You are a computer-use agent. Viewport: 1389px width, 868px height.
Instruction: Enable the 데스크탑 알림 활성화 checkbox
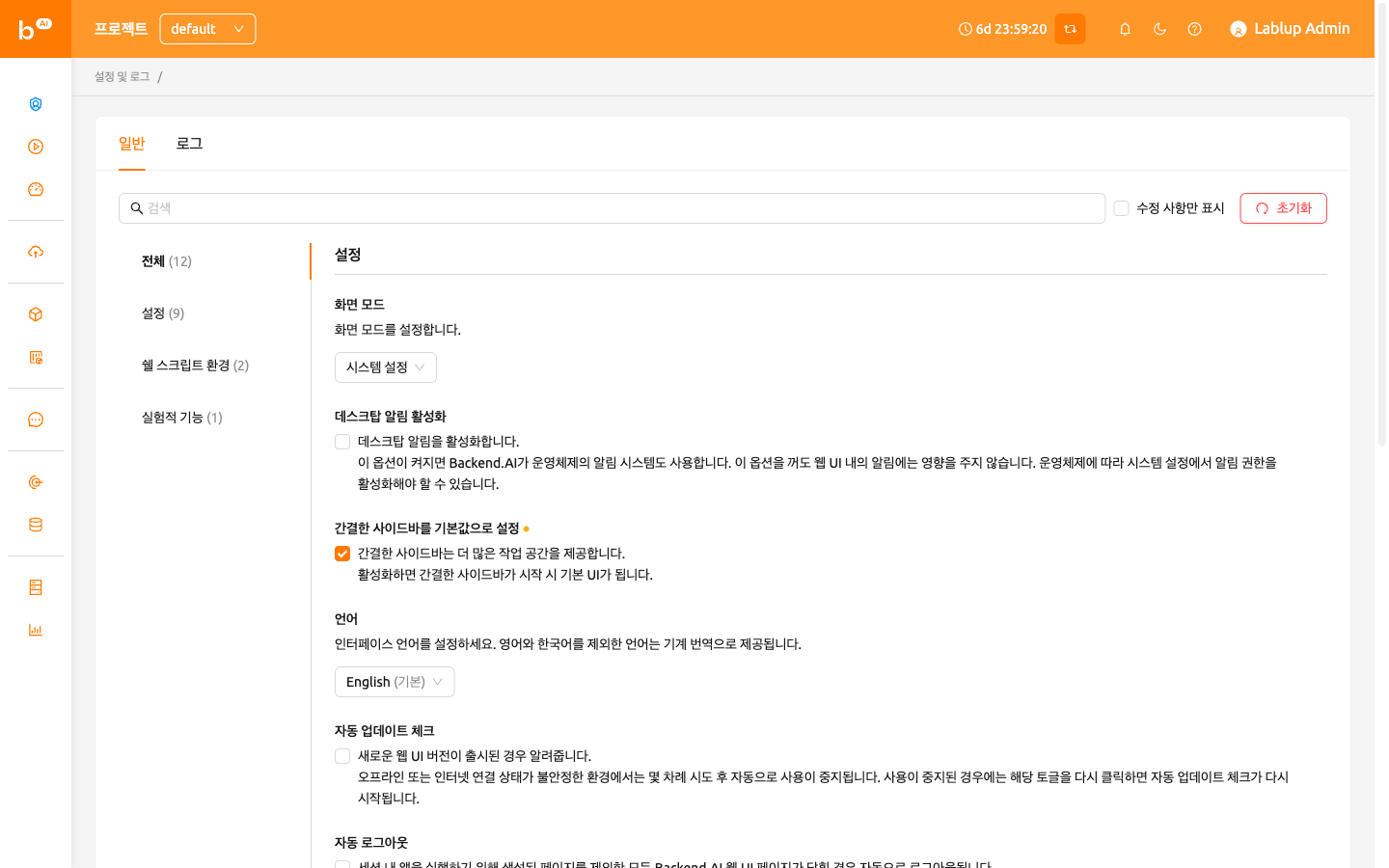[x=342, y=442]
